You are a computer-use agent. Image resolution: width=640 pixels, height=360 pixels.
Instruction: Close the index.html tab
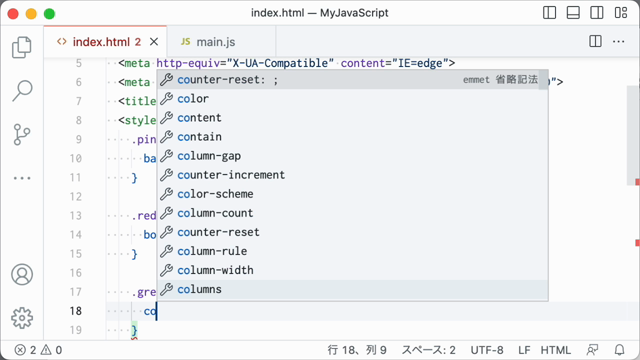(x=154, y=42)
